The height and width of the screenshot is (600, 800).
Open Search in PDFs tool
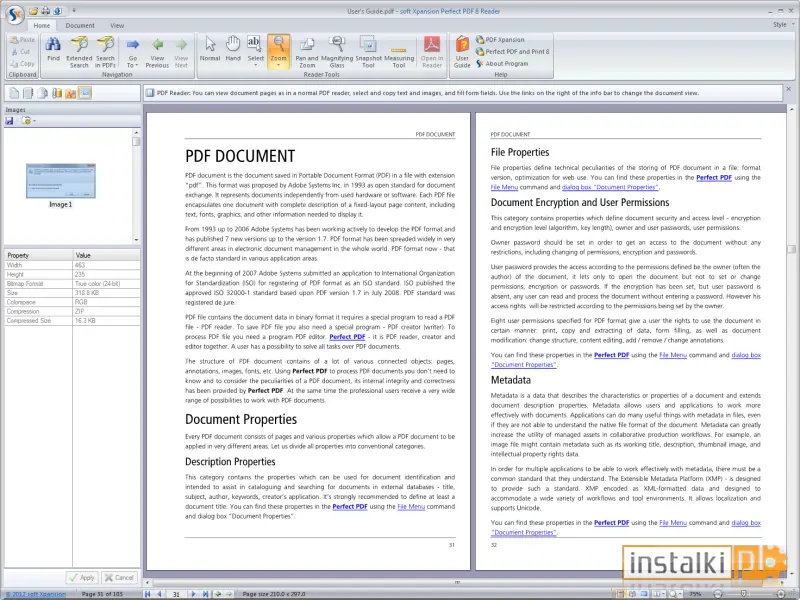(x=105, y=52)
